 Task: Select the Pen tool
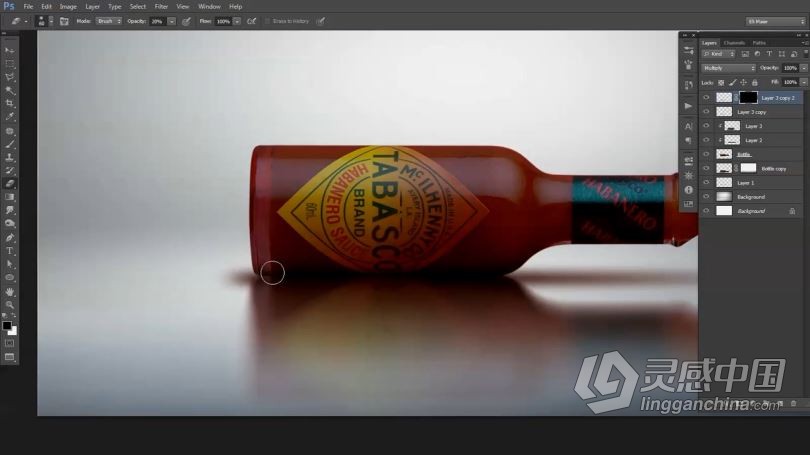click(x=10, y=238)
